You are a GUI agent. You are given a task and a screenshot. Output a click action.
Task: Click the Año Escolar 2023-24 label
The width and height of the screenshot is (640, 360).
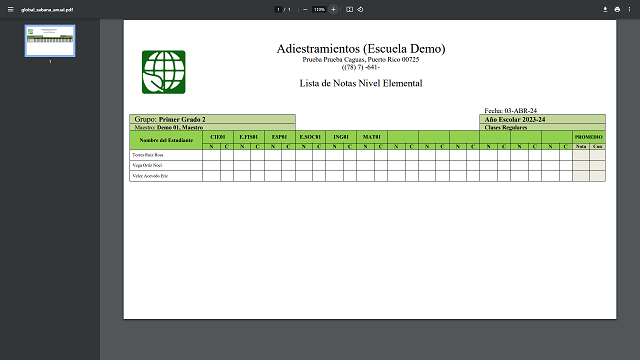click(515, 120)
